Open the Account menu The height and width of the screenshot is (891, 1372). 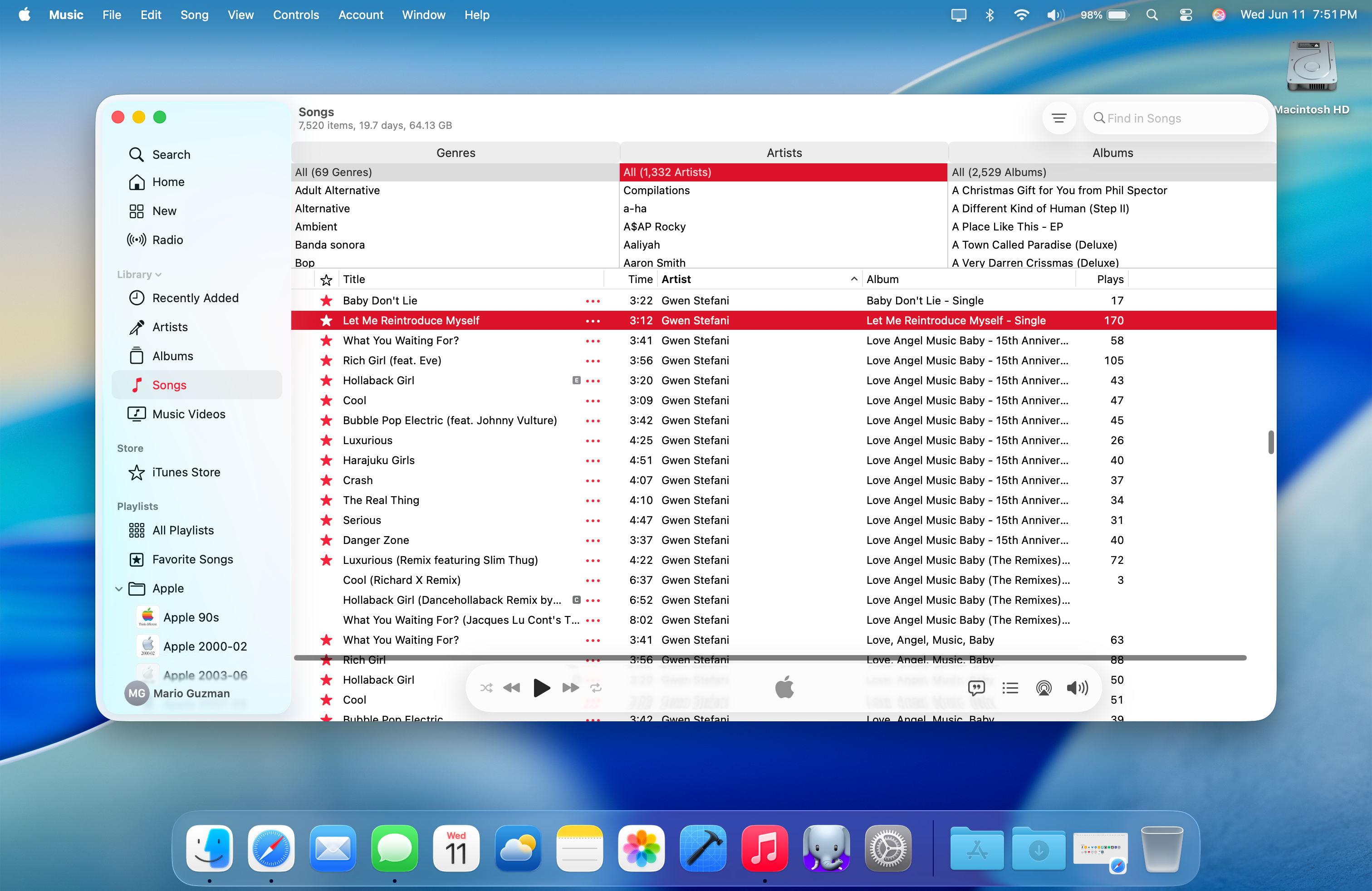tap(360, 15)
